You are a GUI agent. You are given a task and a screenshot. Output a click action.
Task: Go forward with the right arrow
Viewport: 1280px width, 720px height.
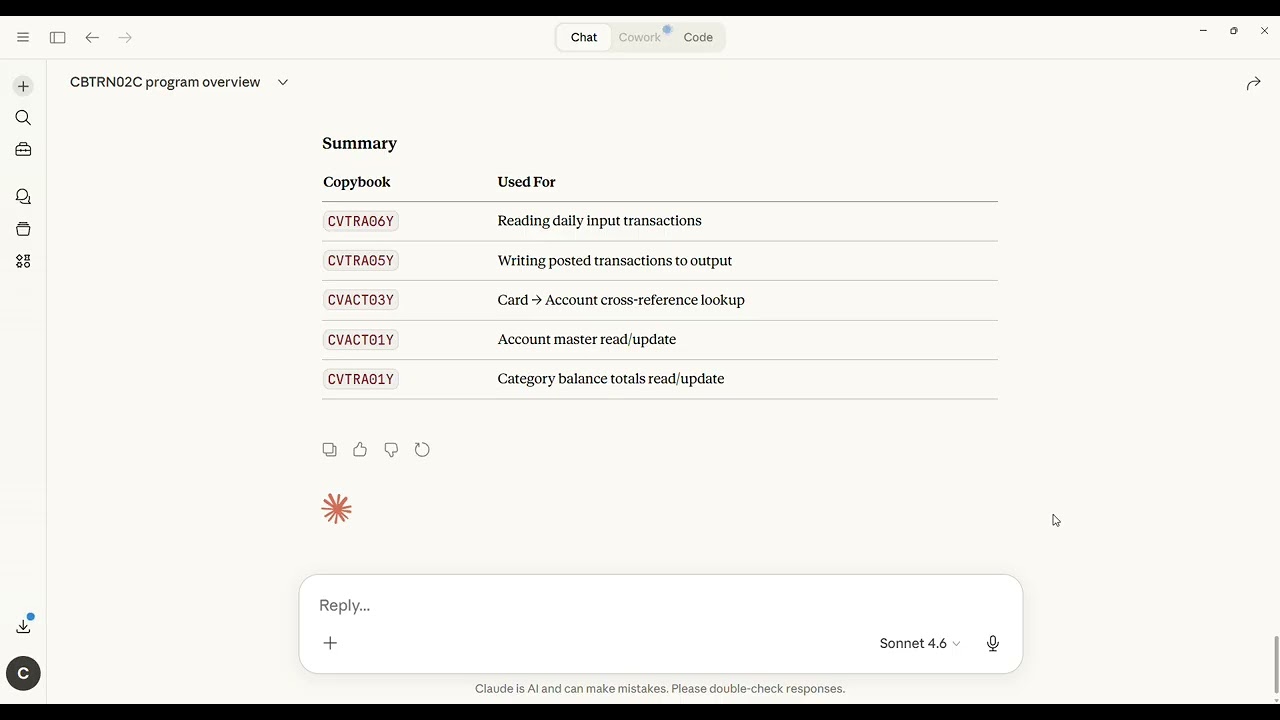coord(125,37)
